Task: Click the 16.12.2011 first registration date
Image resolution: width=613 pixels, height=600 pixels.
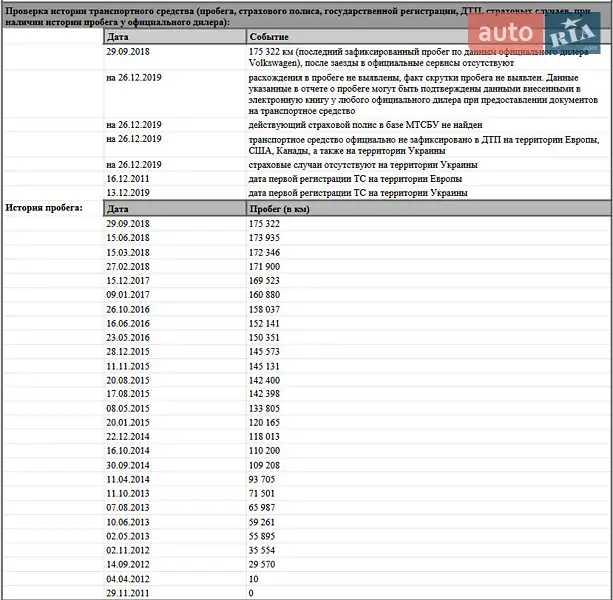Action: point(128,178)
